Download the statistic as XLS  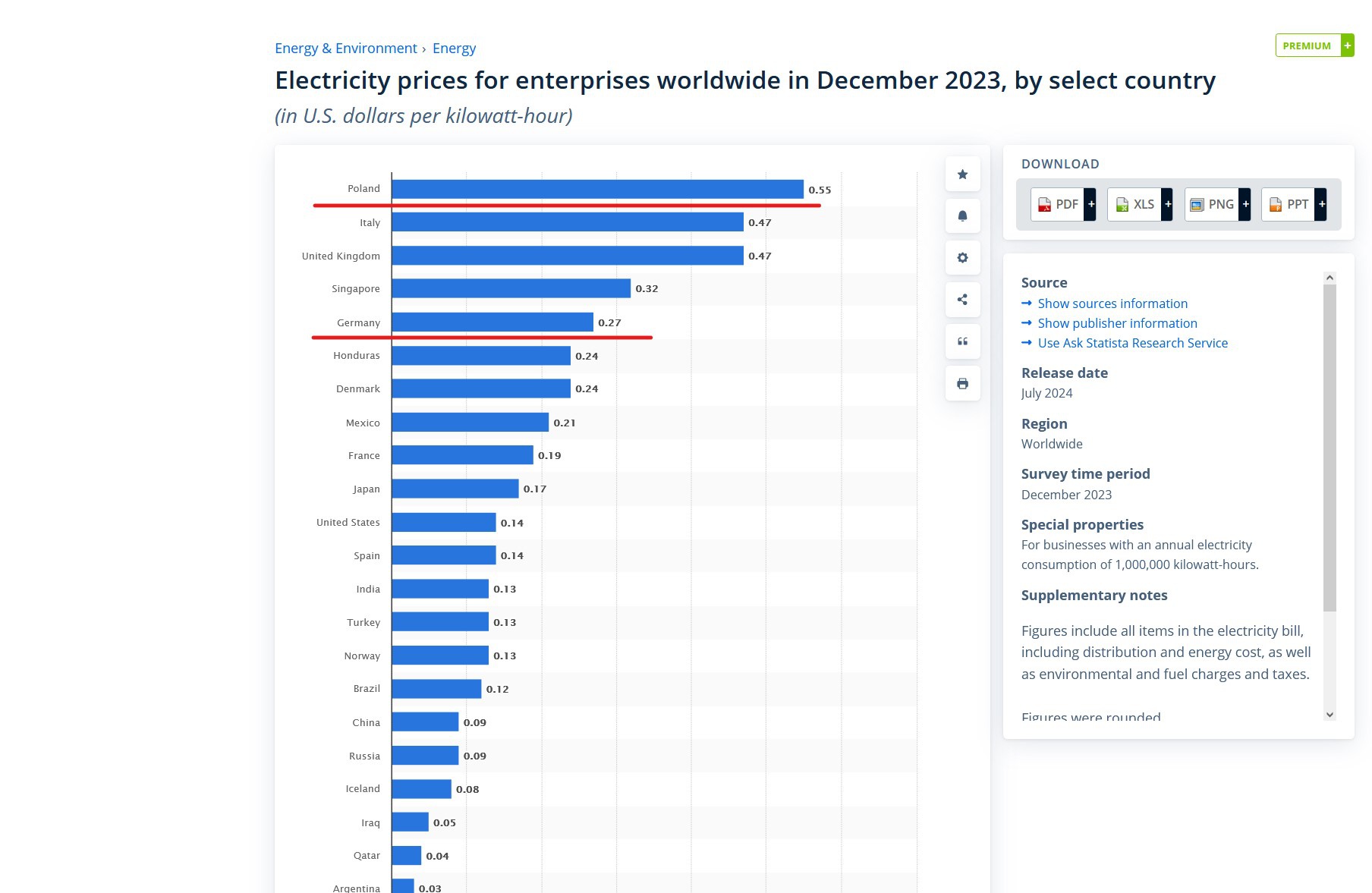(x=1139, y=204)
